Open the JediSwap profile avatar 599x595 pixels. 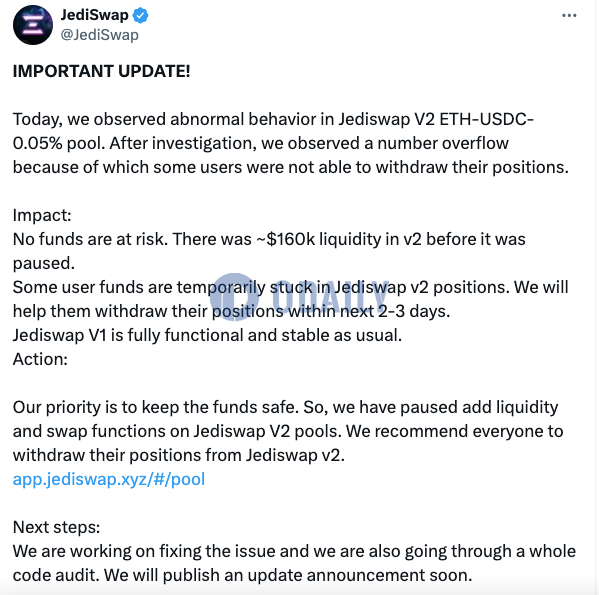click(33, 25)
